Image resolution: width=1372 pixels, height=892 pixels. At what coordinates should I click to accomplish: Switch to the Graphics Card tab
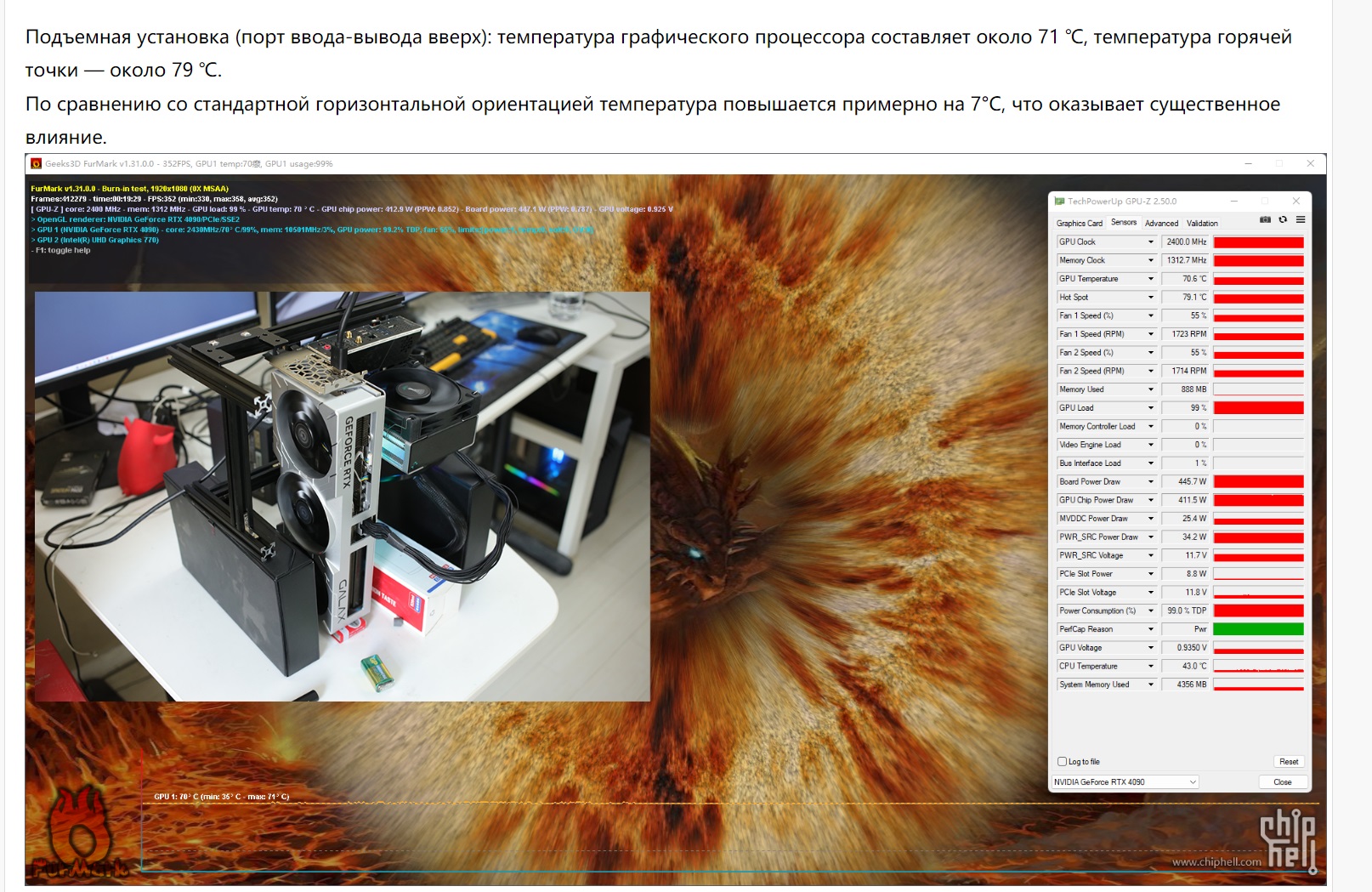click(1080, 223)
